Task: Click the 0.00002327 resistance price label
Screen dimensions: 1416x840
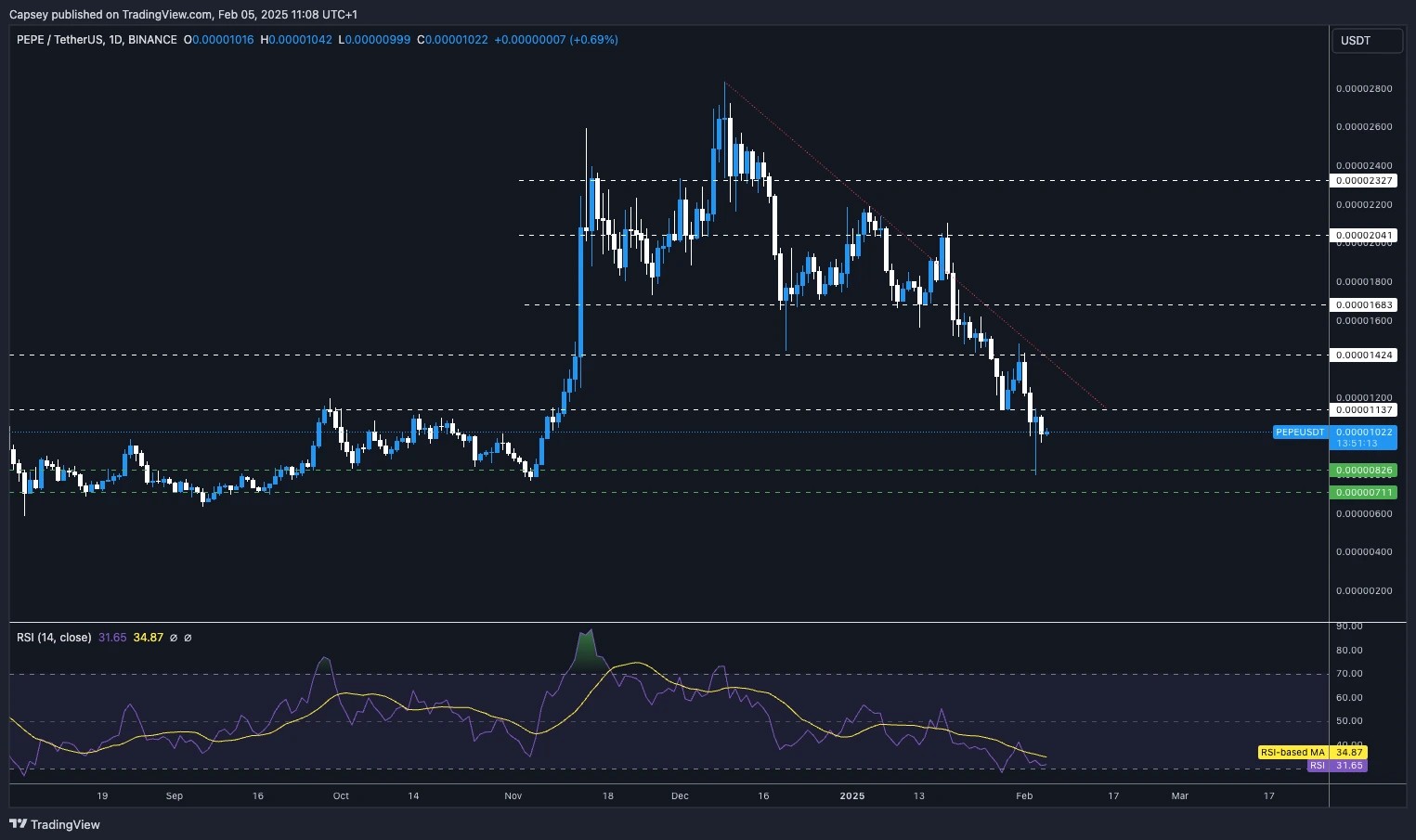Action: coord(1363,180)
